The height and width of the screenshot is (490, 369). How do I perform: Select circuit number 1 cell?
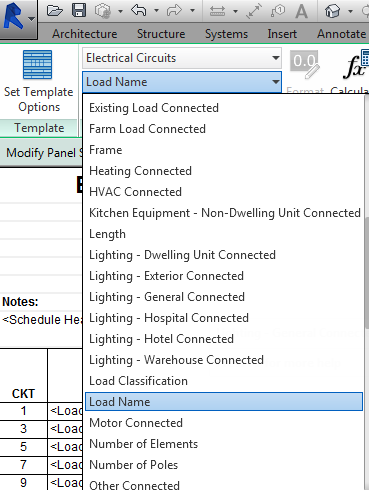23,411
